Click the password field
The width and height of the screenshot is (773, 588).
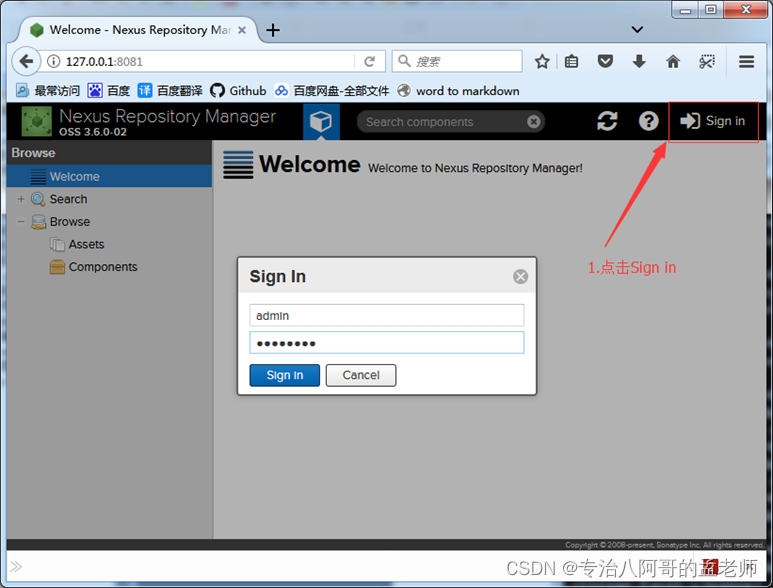(386, 343)
